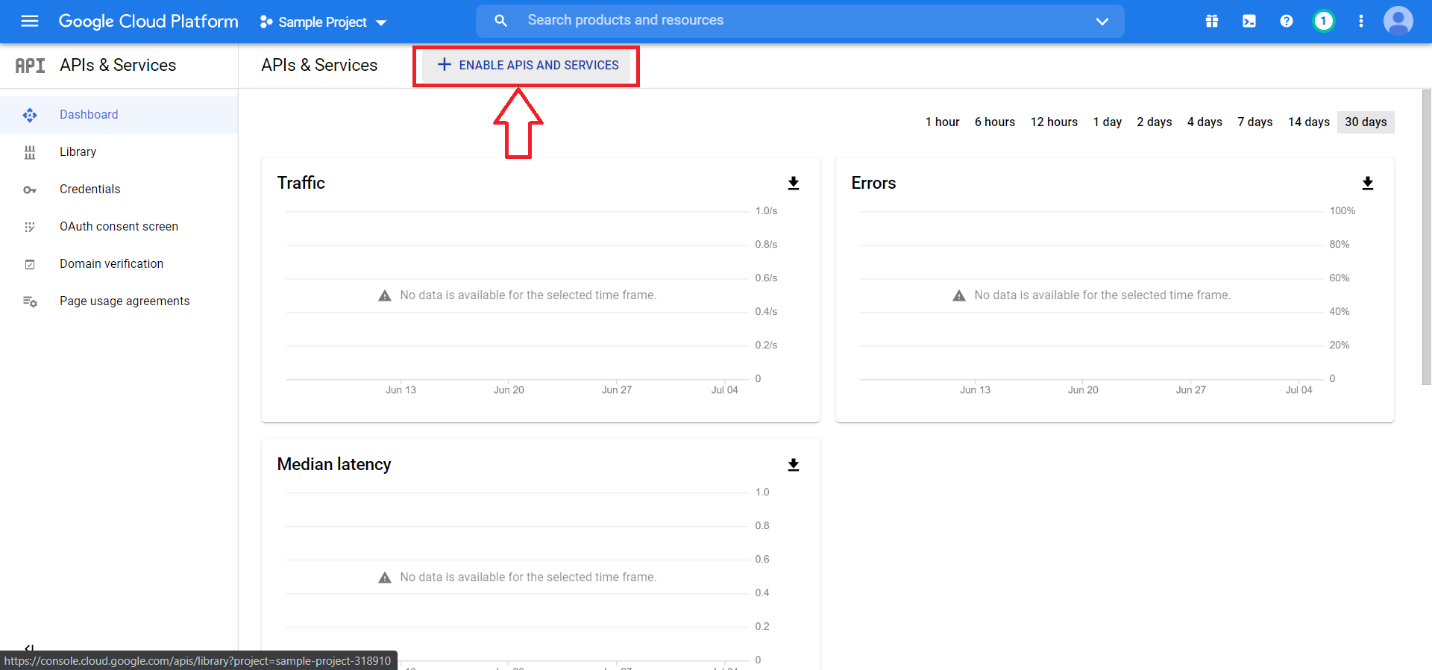Select the 30 days time range

pos(1366,122)
